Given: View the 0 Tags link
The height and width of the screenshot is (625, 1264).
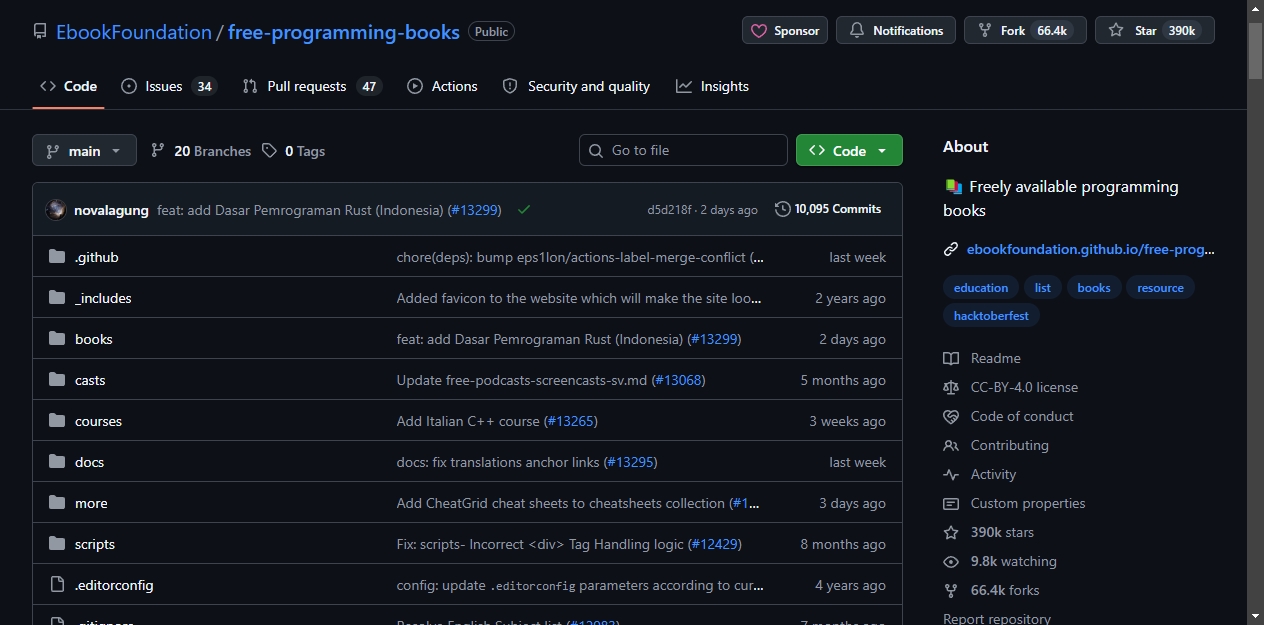Looking at the screenshot, I should click(294, 151).
